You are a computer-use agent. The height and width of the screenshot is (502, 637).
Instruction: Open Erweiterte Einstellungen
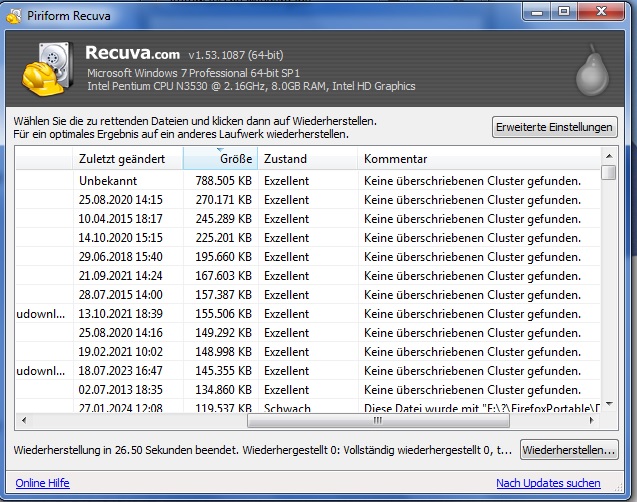(555, 127)
